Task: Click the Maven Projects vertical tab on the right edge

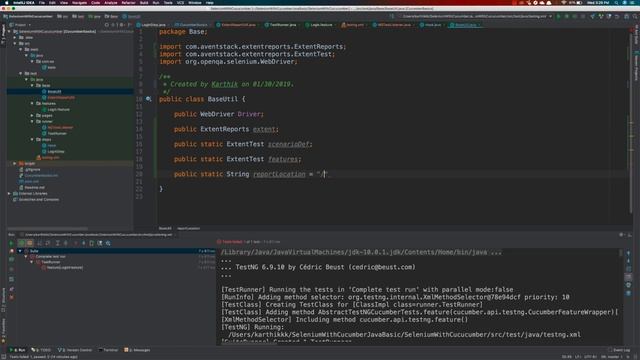Action: tap(636, 65)
